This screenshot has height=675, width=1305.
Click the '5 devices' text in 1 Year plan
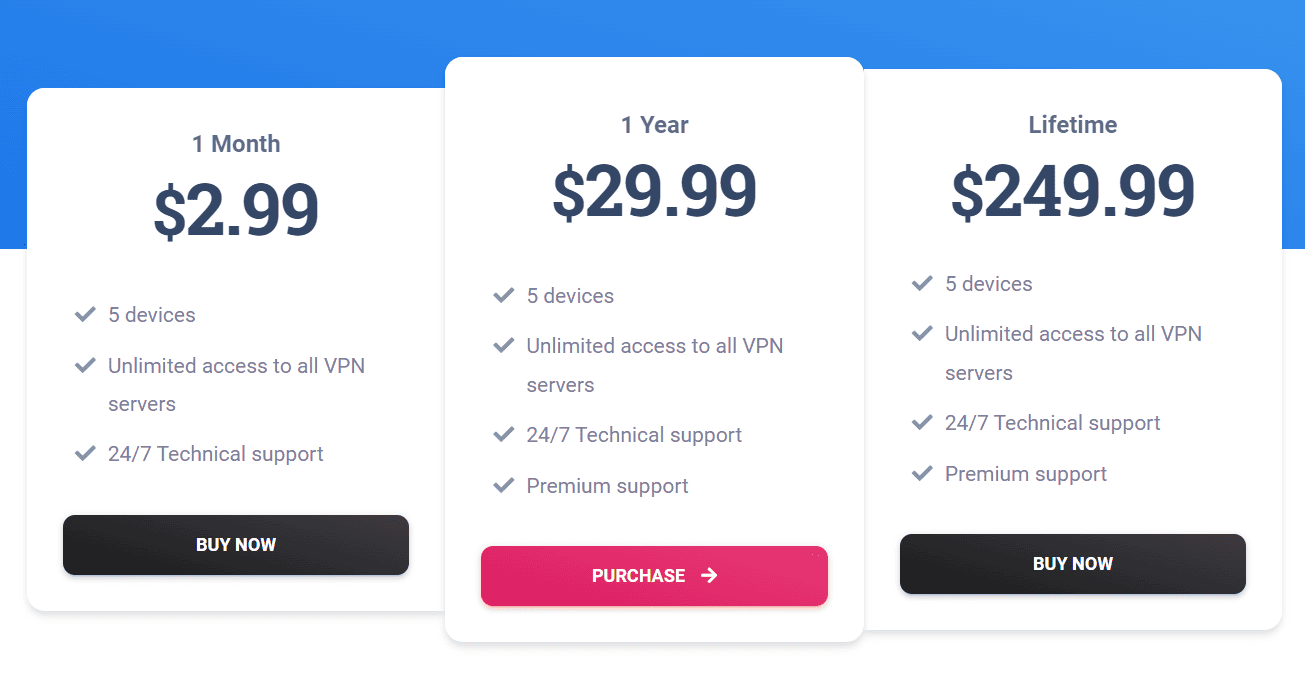[569, 295]
